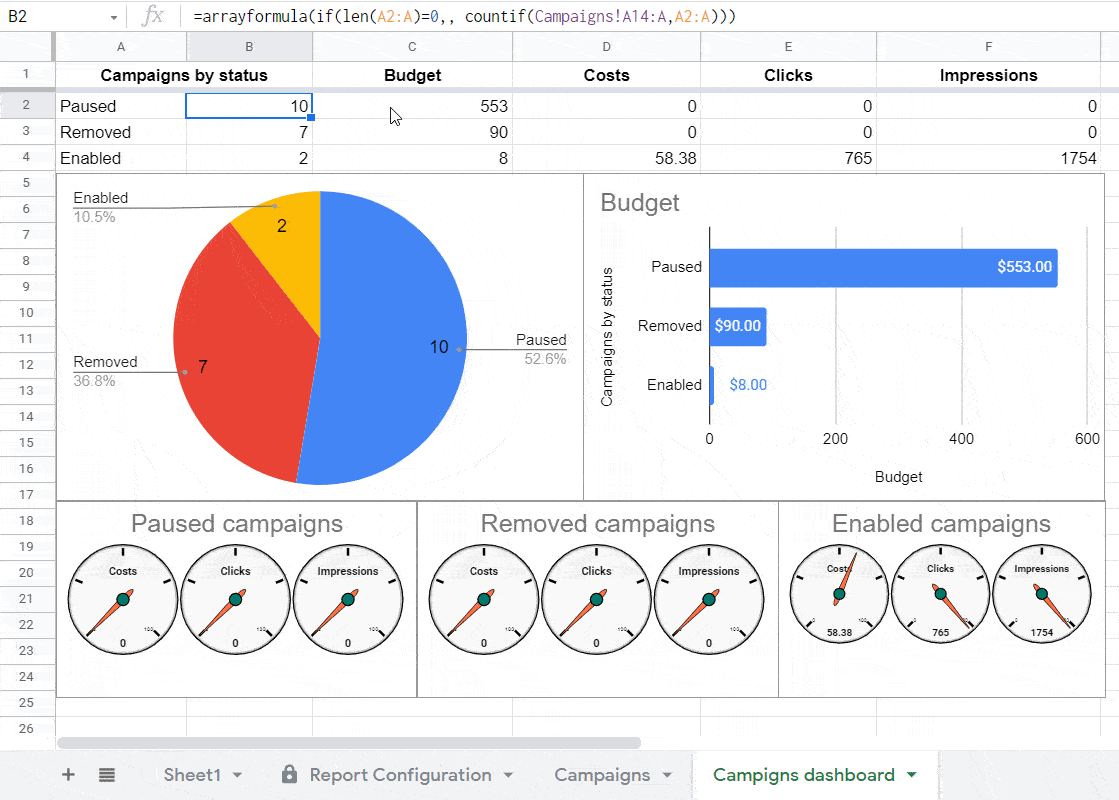
Task: Open the Name box dropdown arrow
Action: (114, 17)
